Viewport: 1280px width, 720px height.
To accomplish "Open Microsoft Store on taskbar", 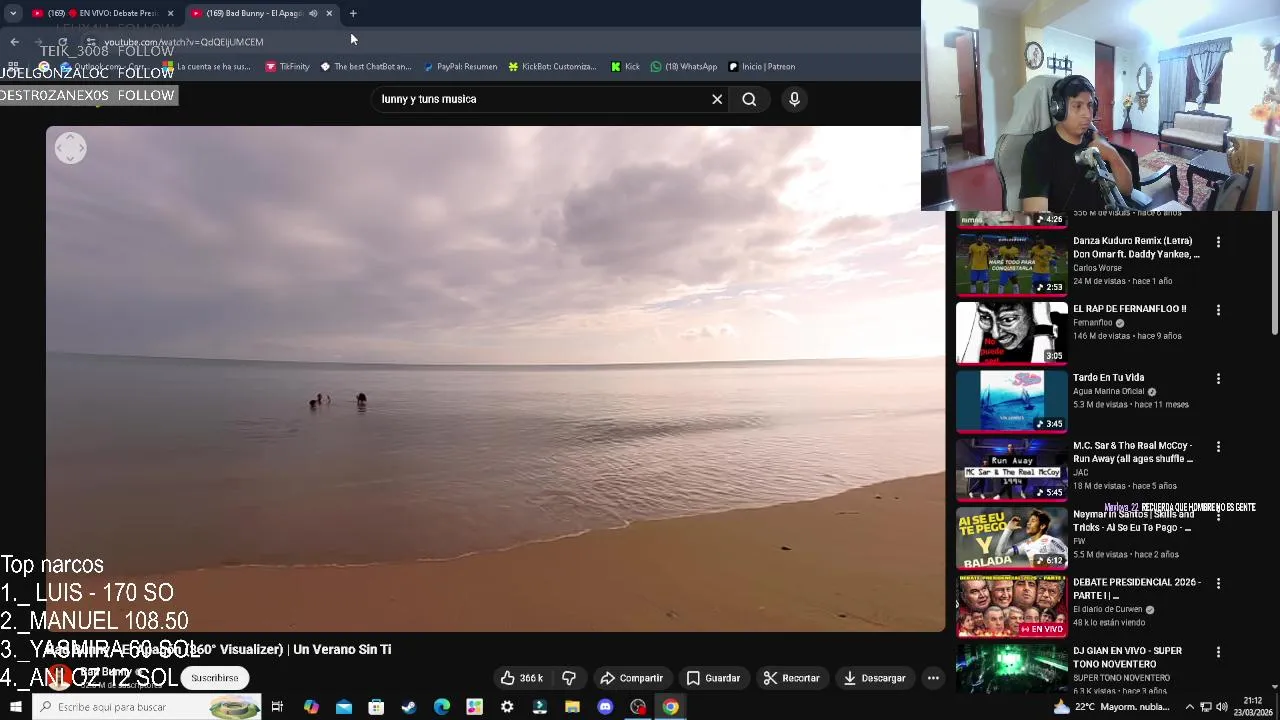I will pos(376,707).
